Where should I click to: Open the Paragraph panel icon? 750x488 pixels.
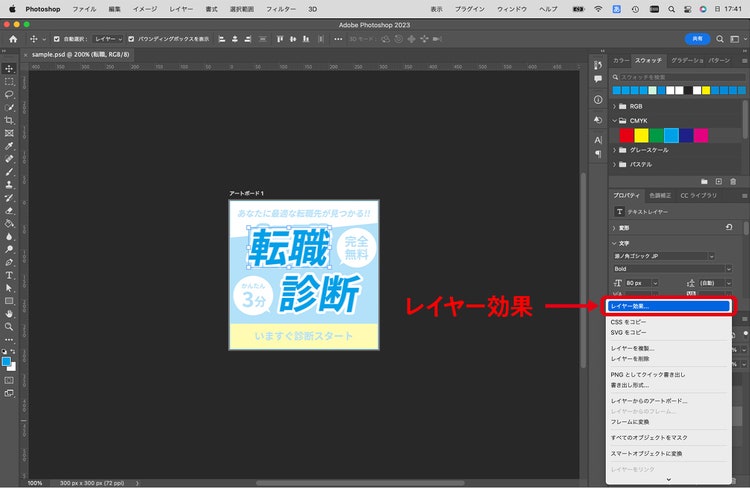click(598, 154)
